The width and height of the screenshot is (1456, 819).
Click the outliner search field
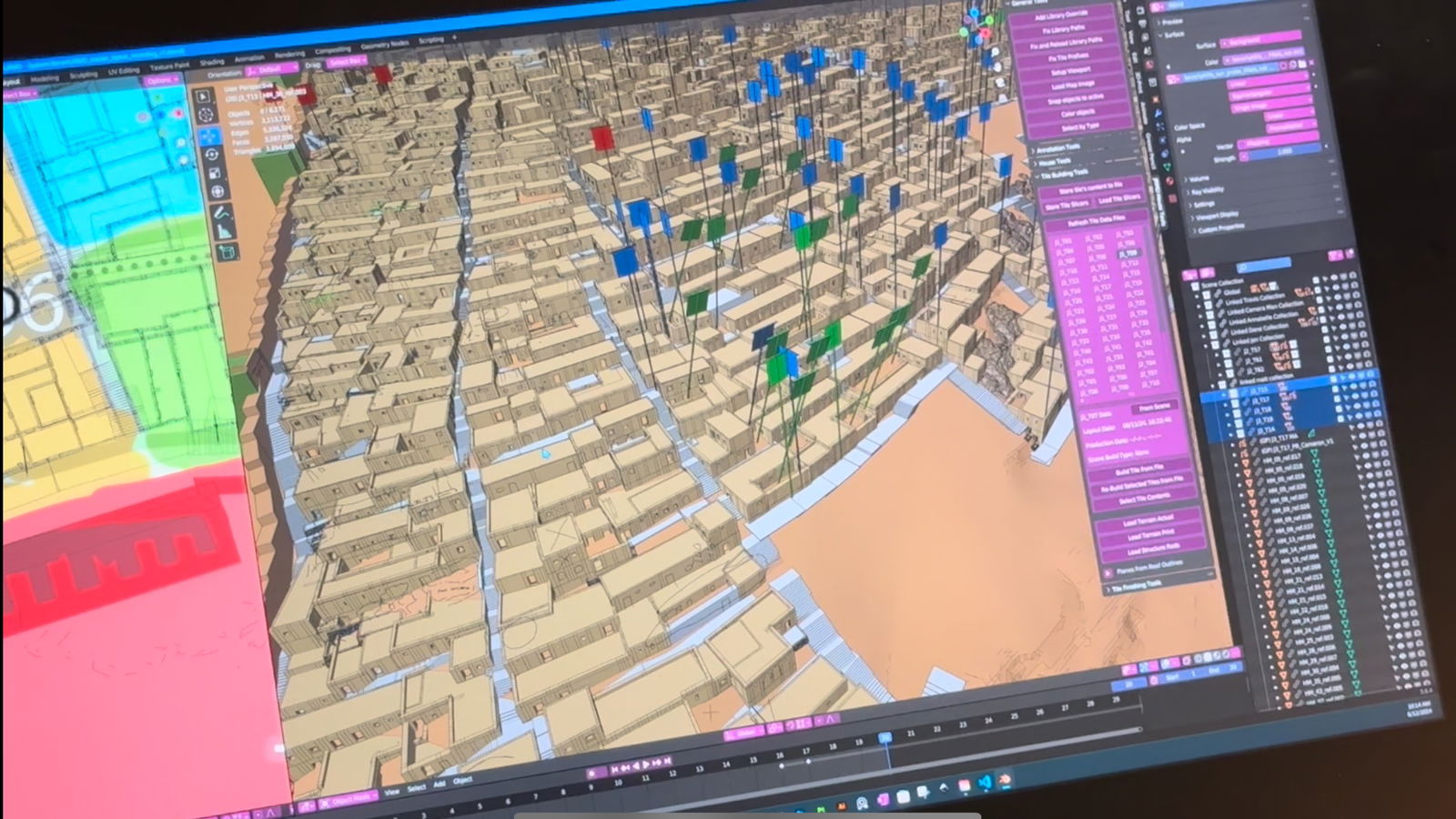[x=1263, y=264]
